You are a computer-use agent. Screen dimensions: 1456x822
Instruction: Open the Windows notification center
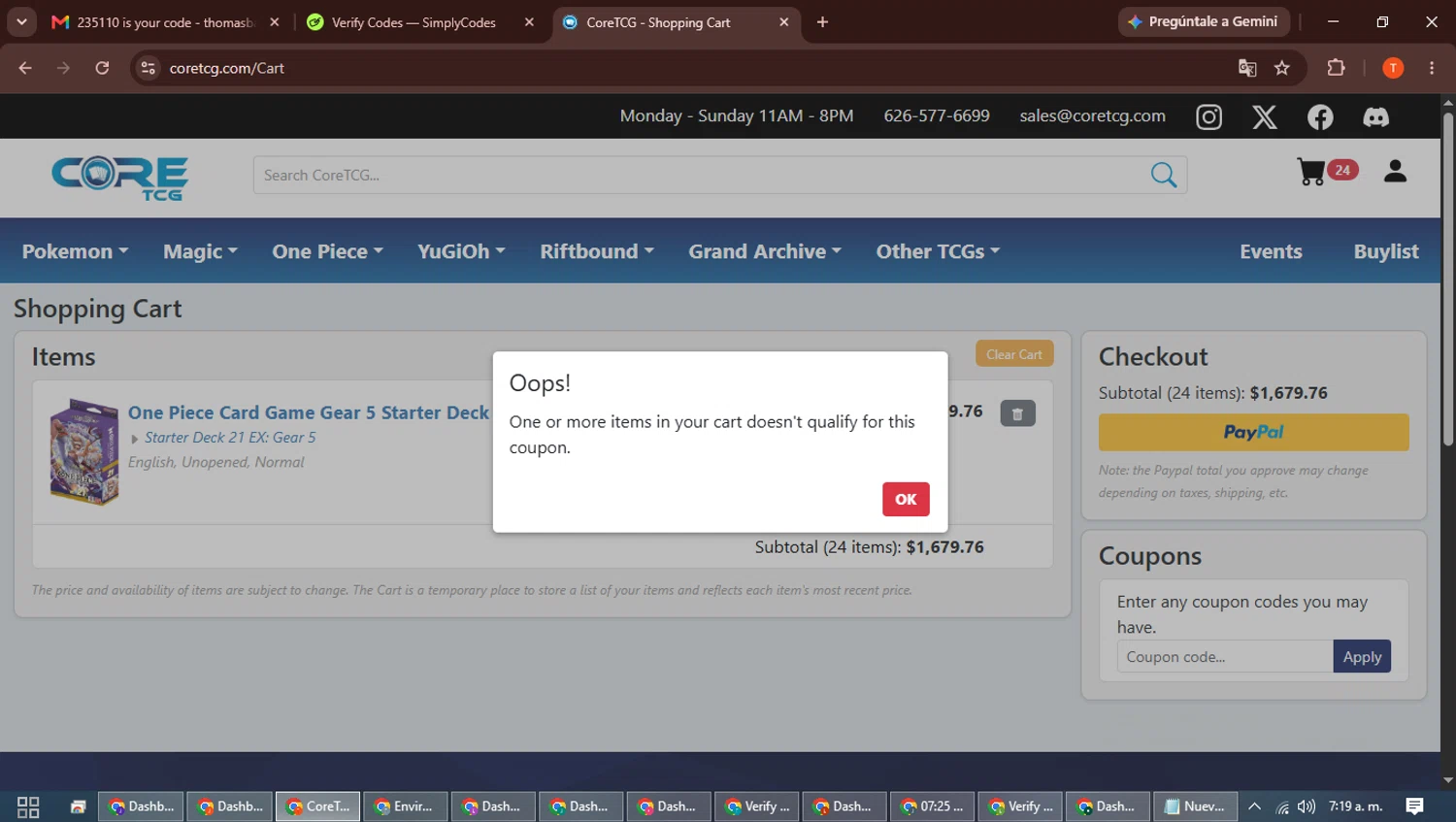coord(1415,806)
